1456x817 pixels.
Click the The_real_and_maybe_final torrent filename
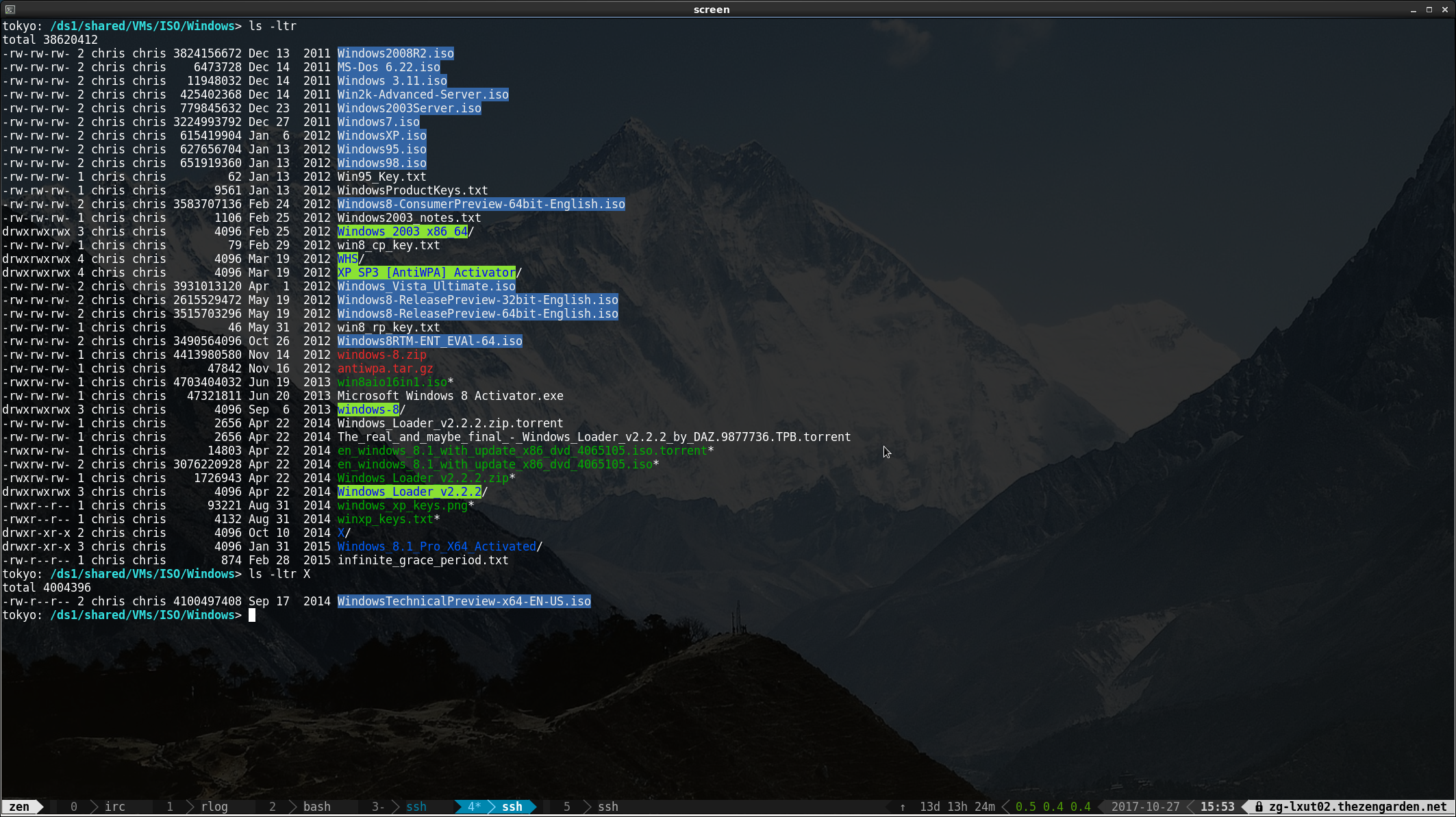tap(594, 437)
